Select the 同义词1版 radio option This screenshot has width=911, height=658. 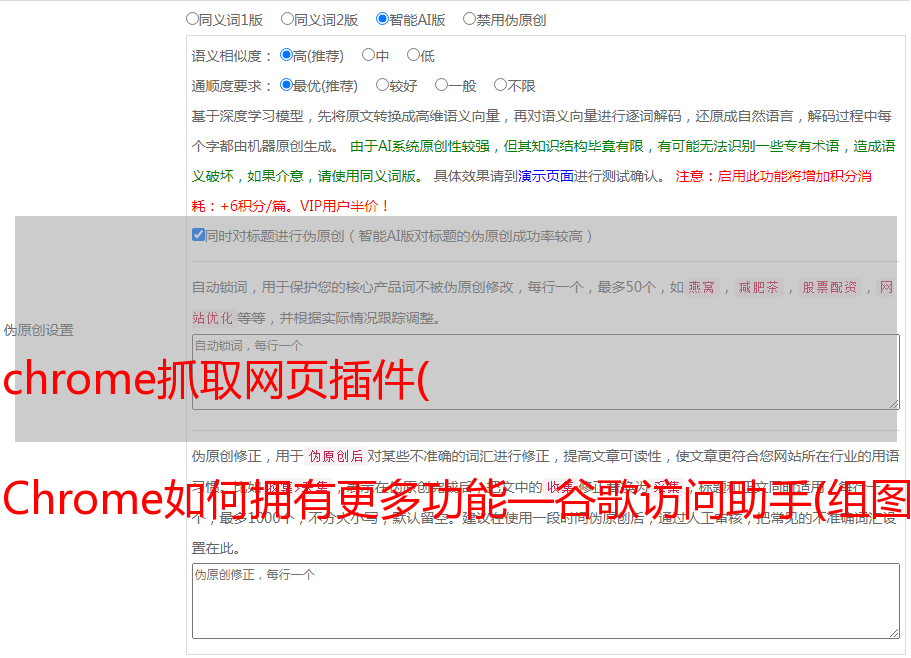[x=192, y=19]
